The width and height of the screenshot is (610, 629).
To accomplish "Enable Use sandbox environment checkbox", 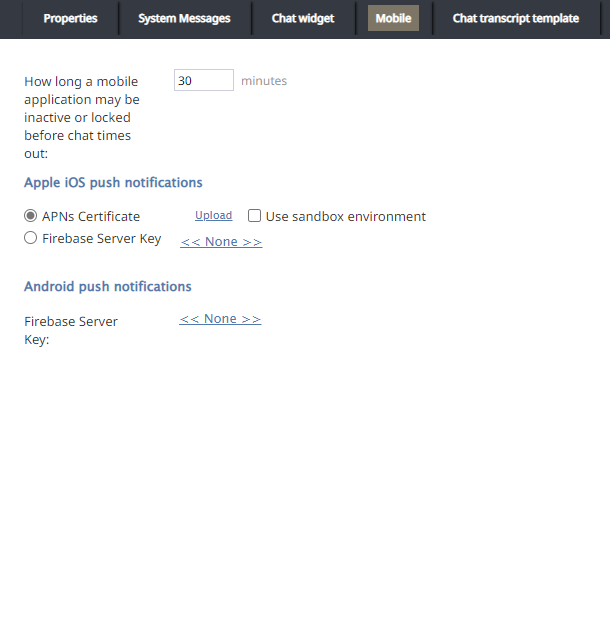I will pos(254,216).
